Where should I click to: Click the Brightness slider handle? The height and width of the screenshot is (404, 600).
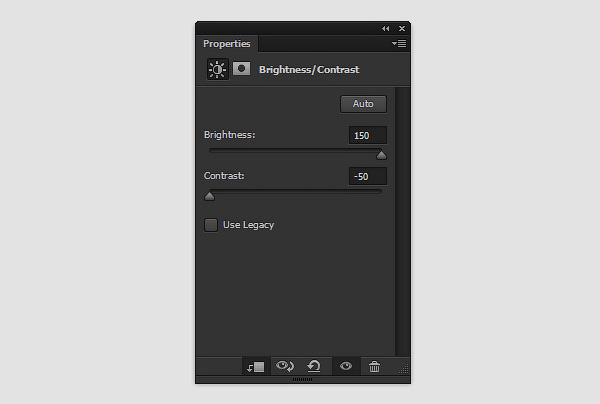pyautogui.click(x=381, y=155)
